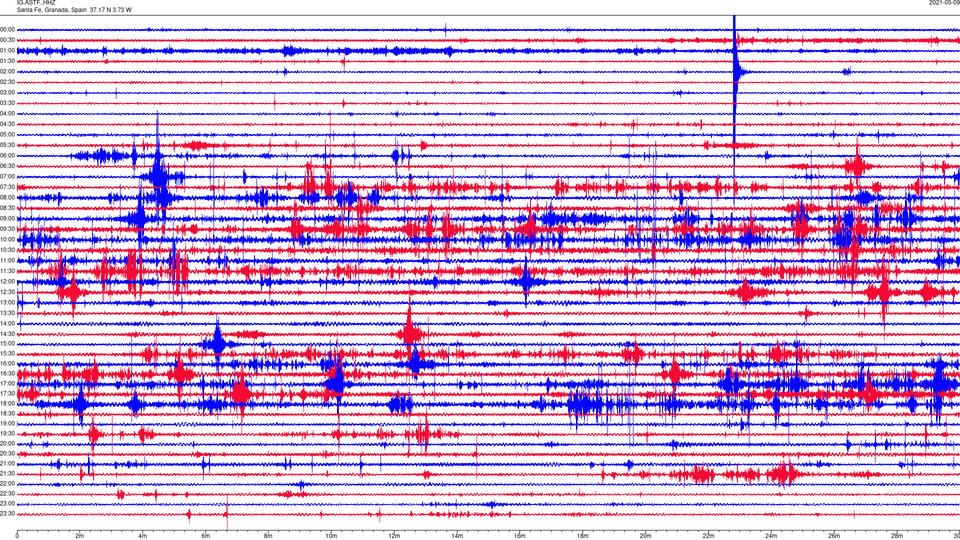Select the 09:00 trace label
Image resolution: width=960 pixels, height=540 pixels.
coord(7,219)
